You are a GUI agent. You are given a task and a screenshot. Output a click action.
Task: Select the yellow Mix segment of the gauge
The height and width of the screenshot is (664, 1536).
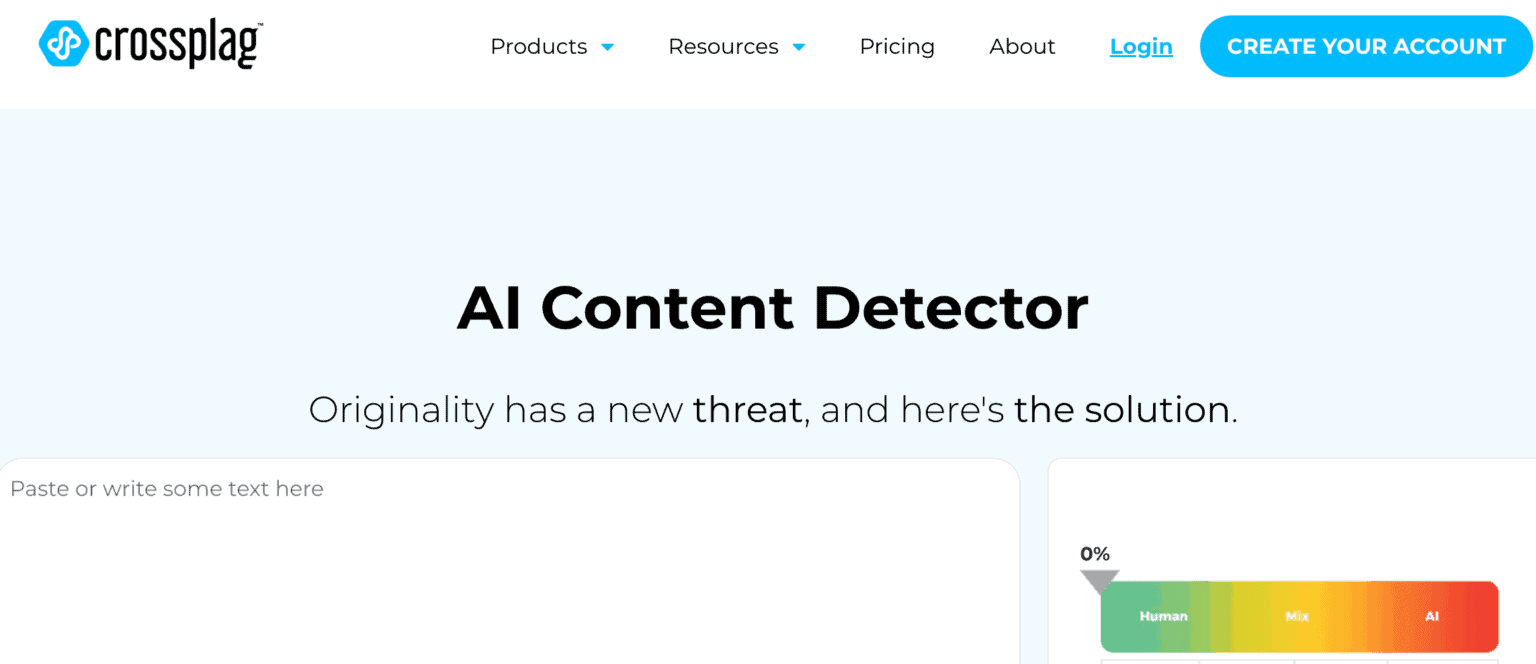point(1297,616)
